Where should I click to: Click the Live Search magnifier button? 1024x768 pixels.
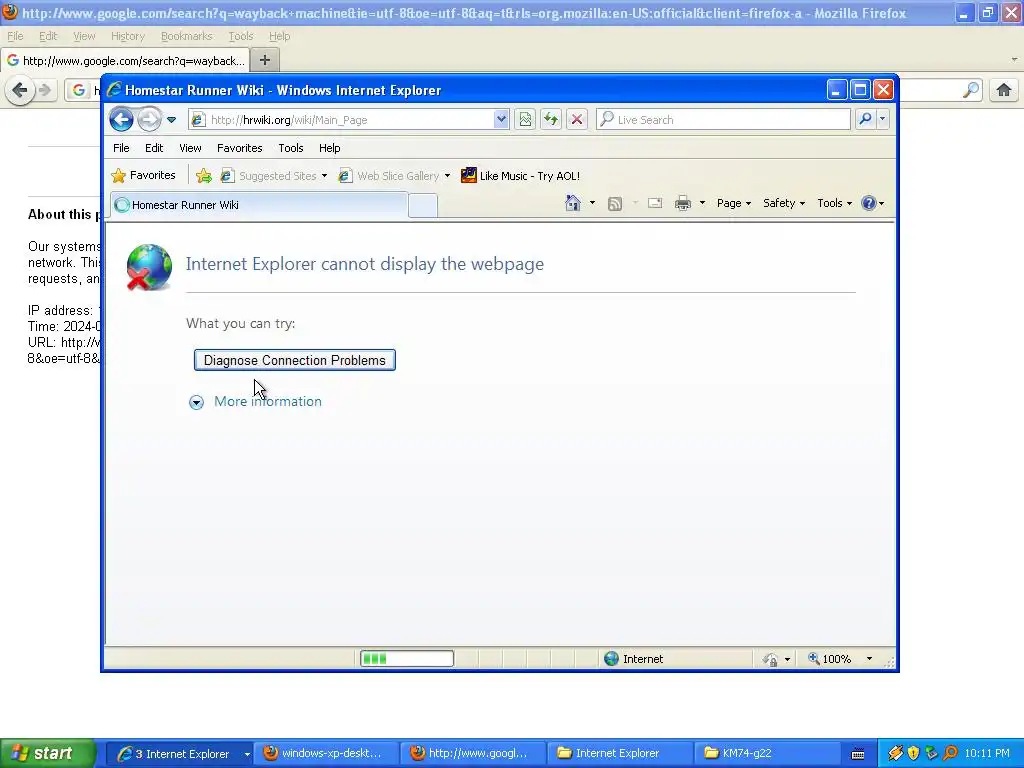click(865, 119)
